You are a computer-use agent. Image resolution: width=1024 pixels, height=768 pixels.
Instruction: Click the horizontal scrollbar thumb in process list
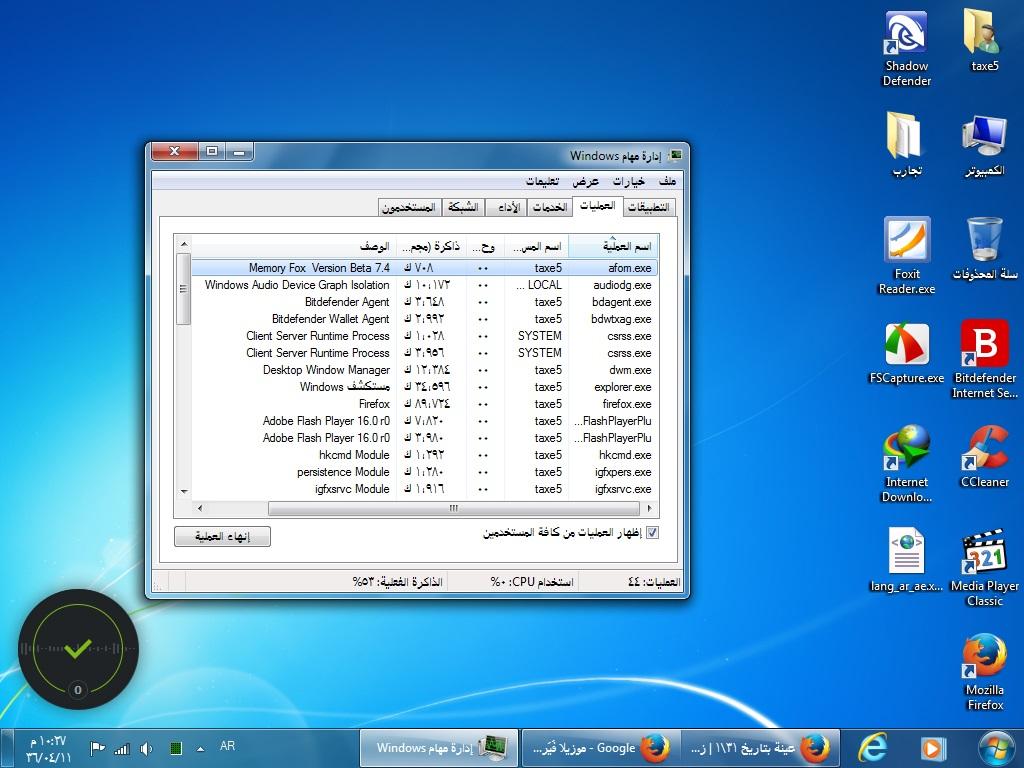pos(453,508)
